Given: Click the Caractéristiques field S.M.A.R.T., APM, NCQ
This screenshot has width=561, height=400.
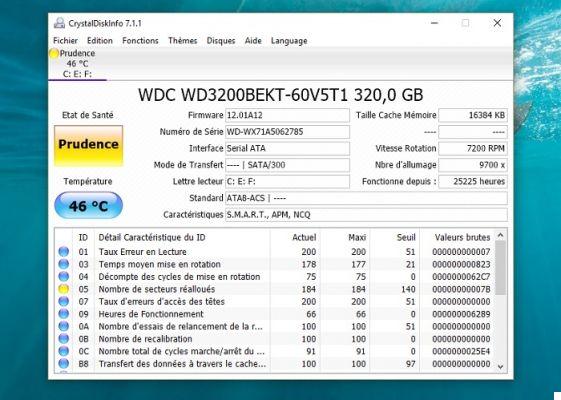Looking at the screenshot, I should click(366, 215).
